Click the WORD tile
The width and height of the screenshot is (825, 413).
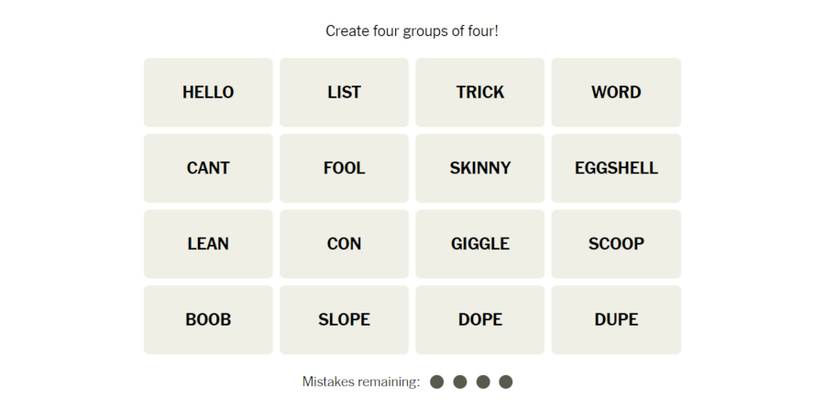tap(616, 92)
